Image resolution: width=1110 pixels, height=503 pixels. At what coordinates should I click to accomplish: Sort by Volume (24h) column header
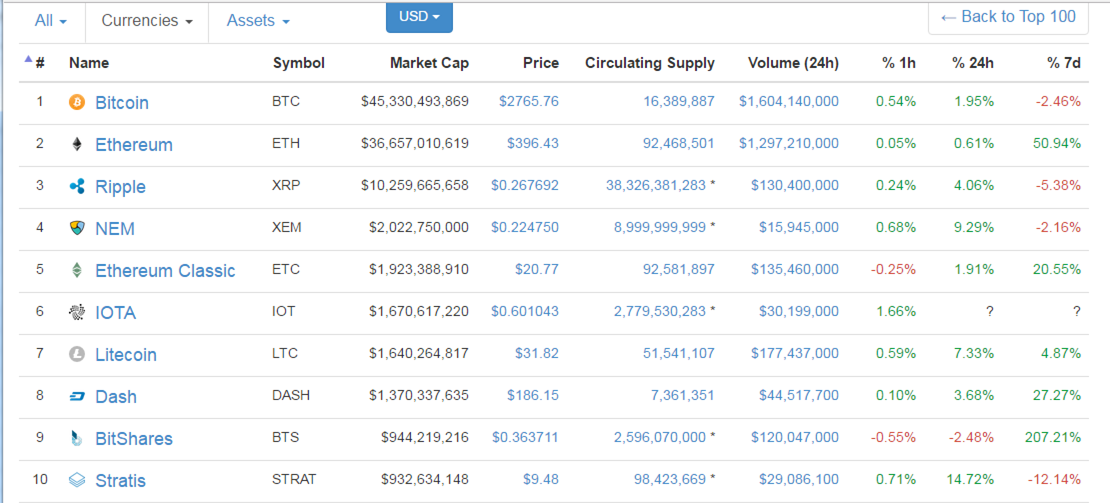coord(793,63)
